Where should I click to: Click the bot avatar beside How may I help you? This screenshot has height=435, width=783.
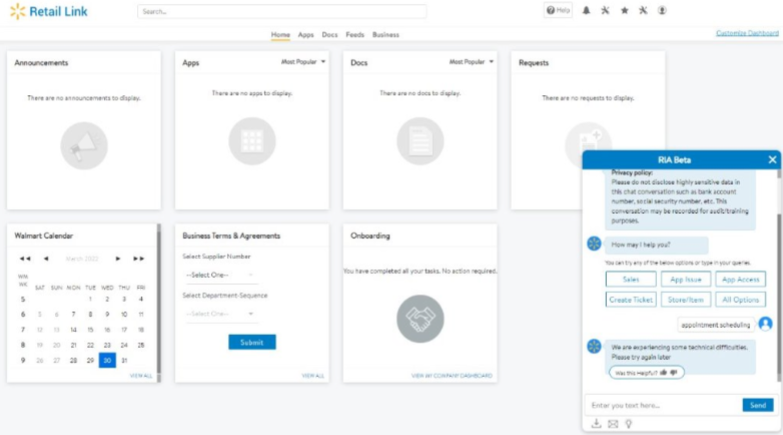coord(594,244)
